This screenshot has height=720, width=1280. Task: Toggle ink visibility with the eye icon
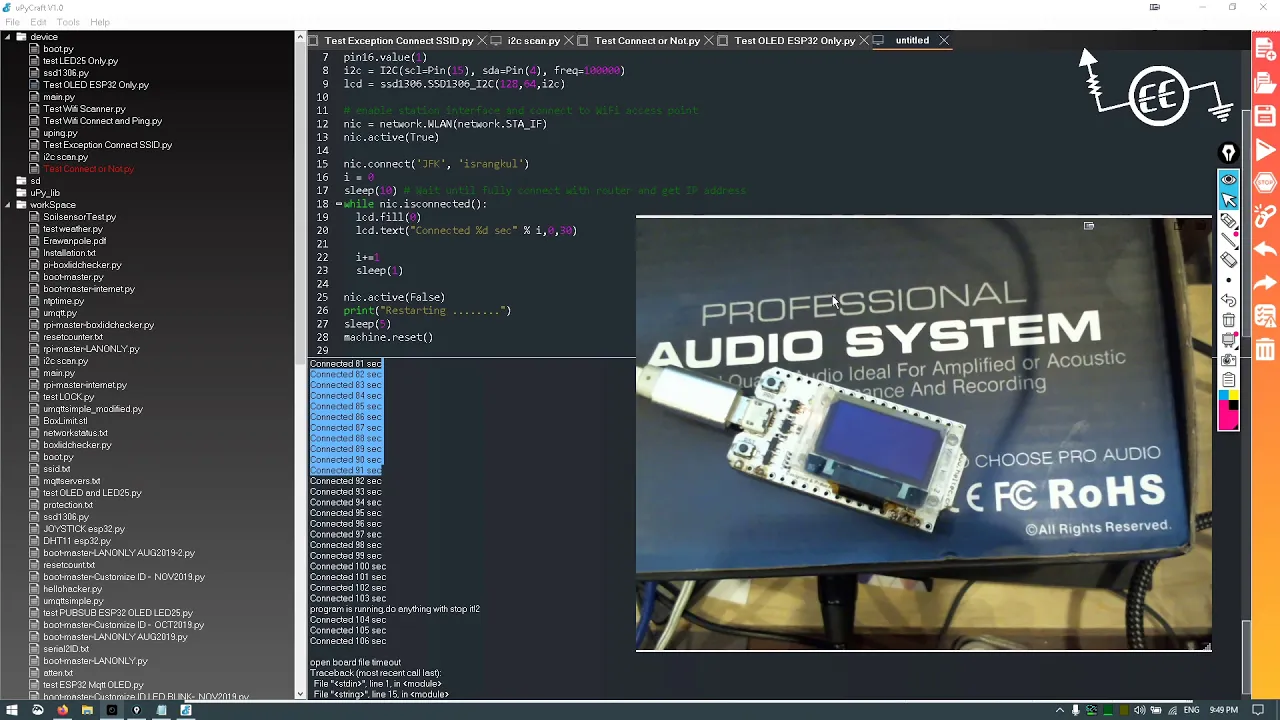(x=1228, y=180)
